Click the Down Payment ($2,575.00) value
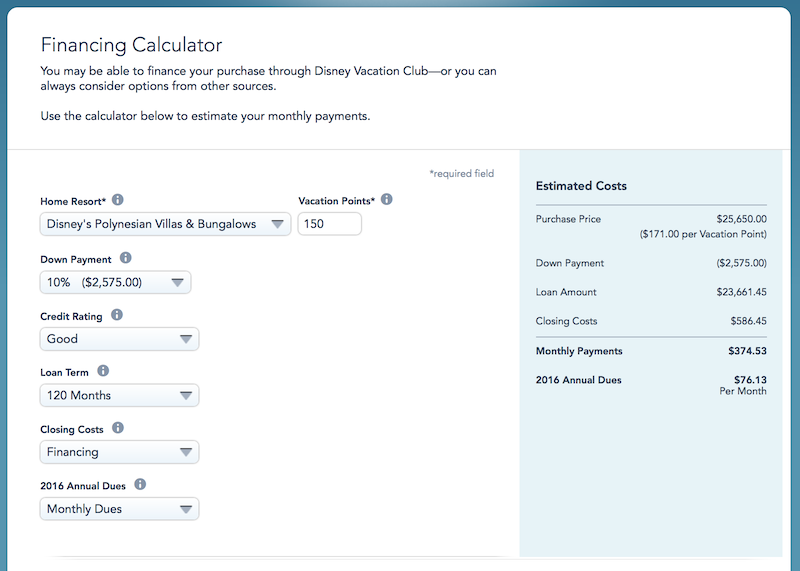Image resolution: width=800 pixels, height=571 pixels. (x=741, y=263)
